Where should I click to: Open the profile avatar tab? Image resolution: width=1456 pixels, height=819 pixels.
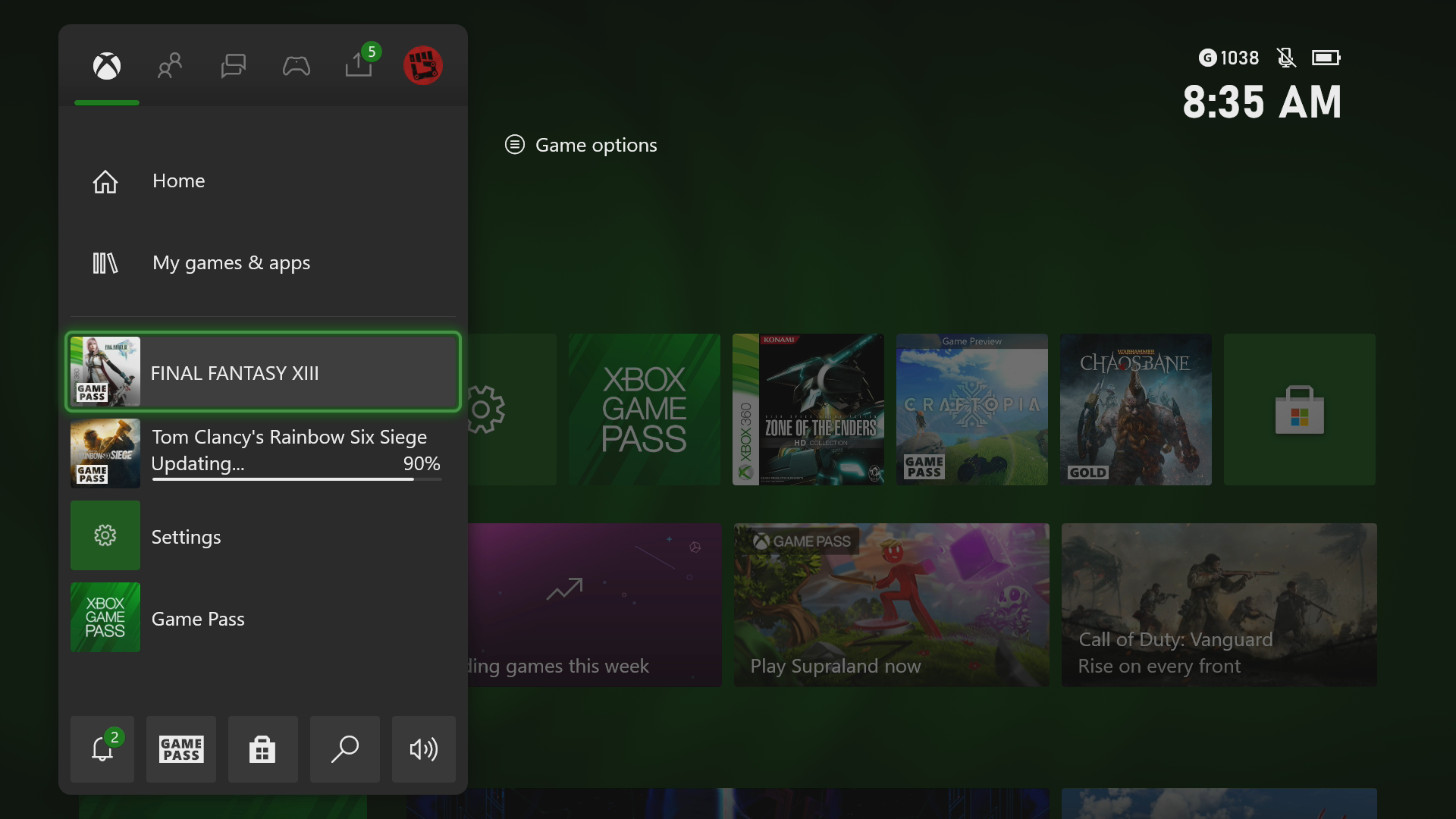click(x=423, y=66)
